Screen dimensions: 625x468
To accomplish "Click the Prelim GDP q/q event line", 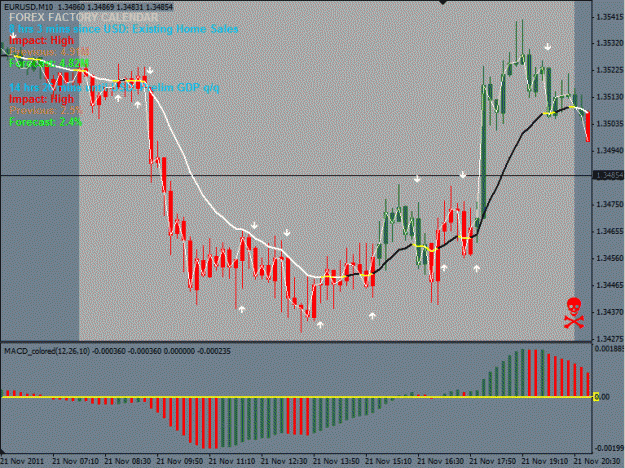I will click(x=114, y=87).
